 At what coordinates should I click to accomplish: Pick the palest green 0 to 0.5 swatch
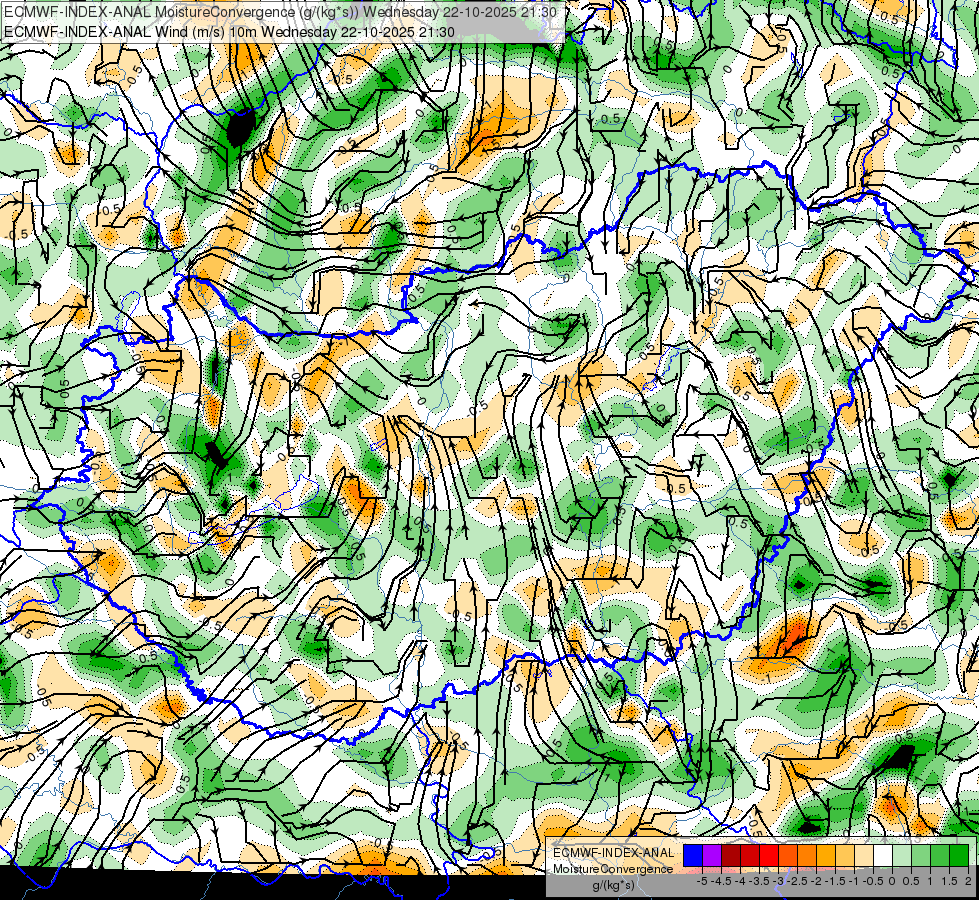click(902, 855)
